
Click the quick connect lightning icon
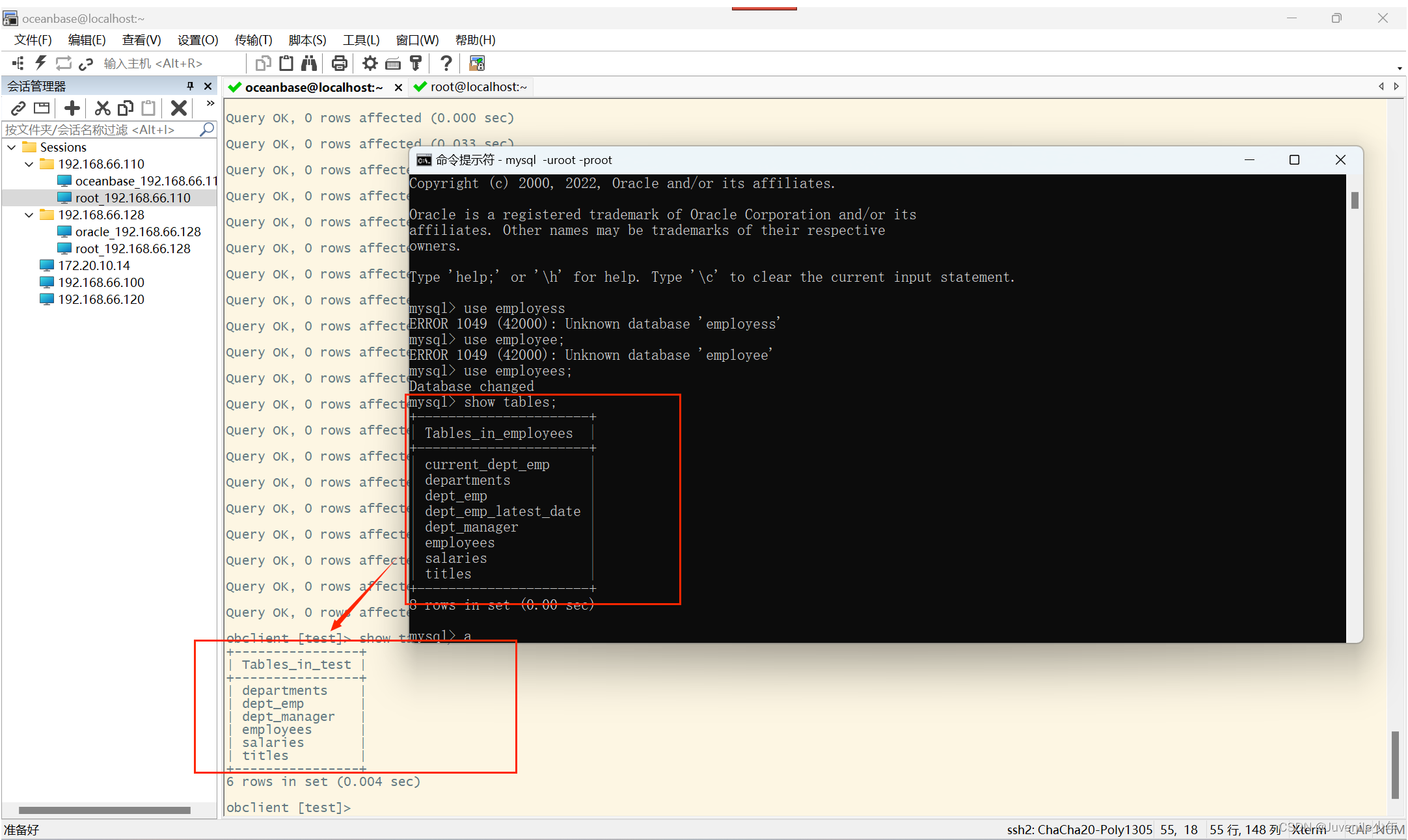click(41, 63)
